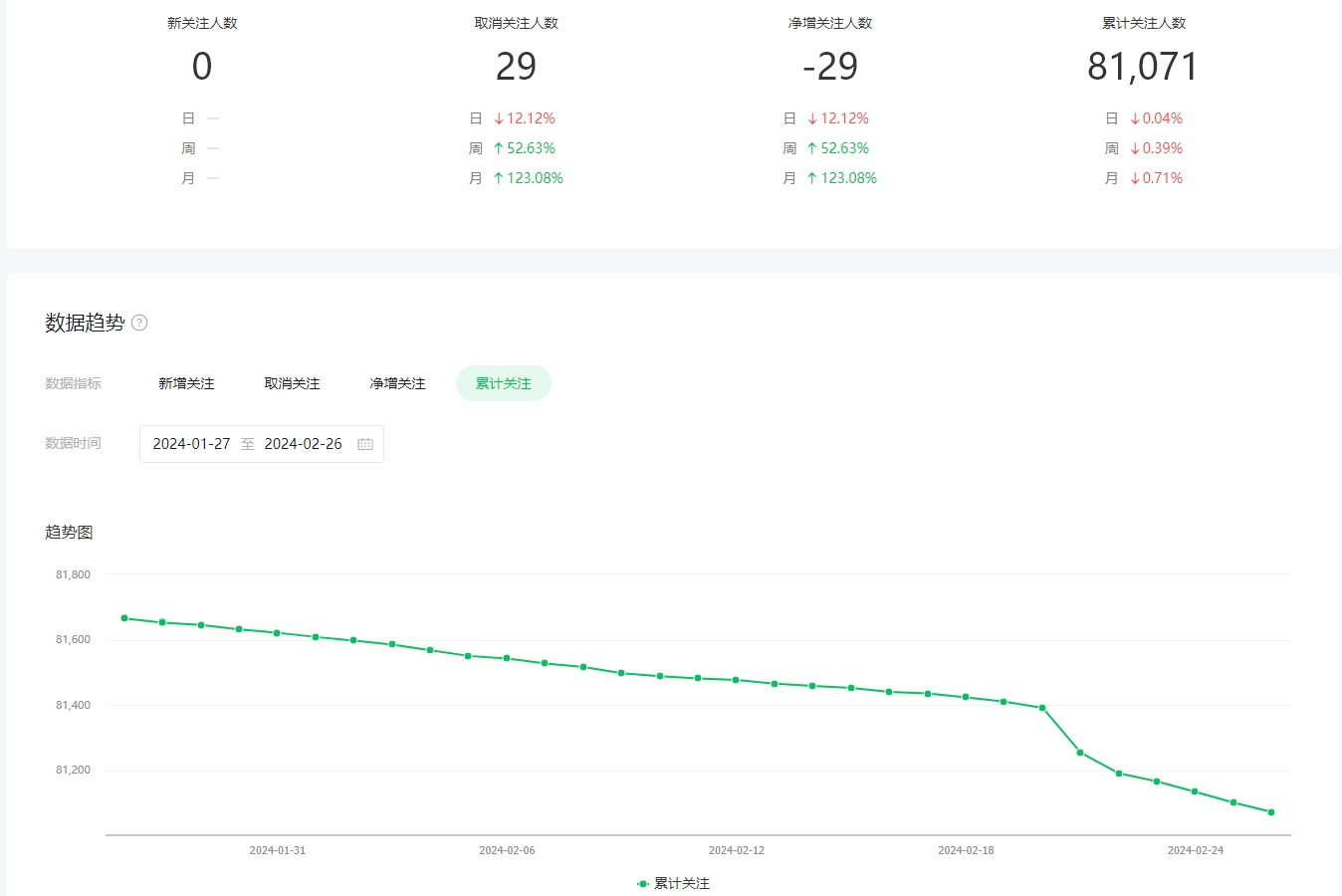Choose the 净增关注 metric tab
The image size is (1342, 896).
pos(397,383)
